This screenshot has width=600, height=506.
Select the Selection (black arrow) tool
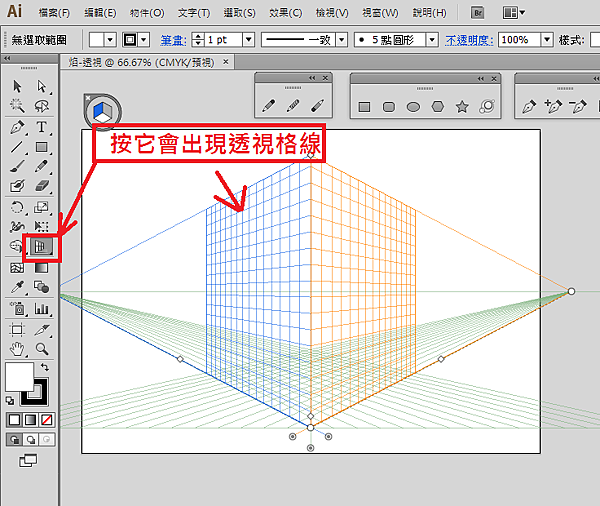17,86
